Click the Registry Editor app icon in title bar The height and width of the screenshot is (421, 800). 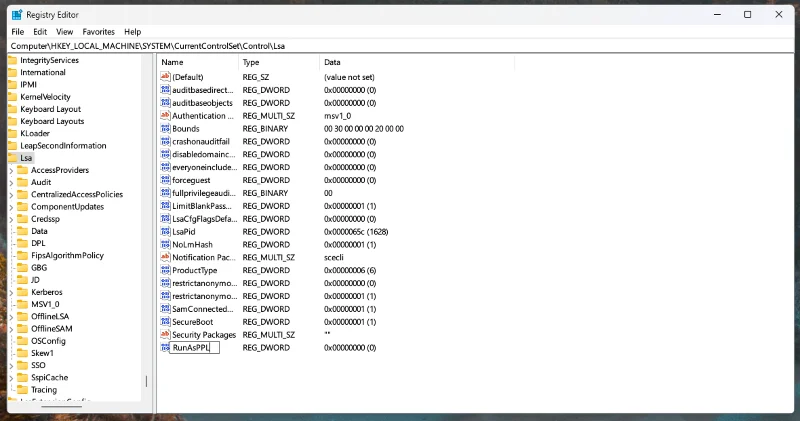[14, 14]
